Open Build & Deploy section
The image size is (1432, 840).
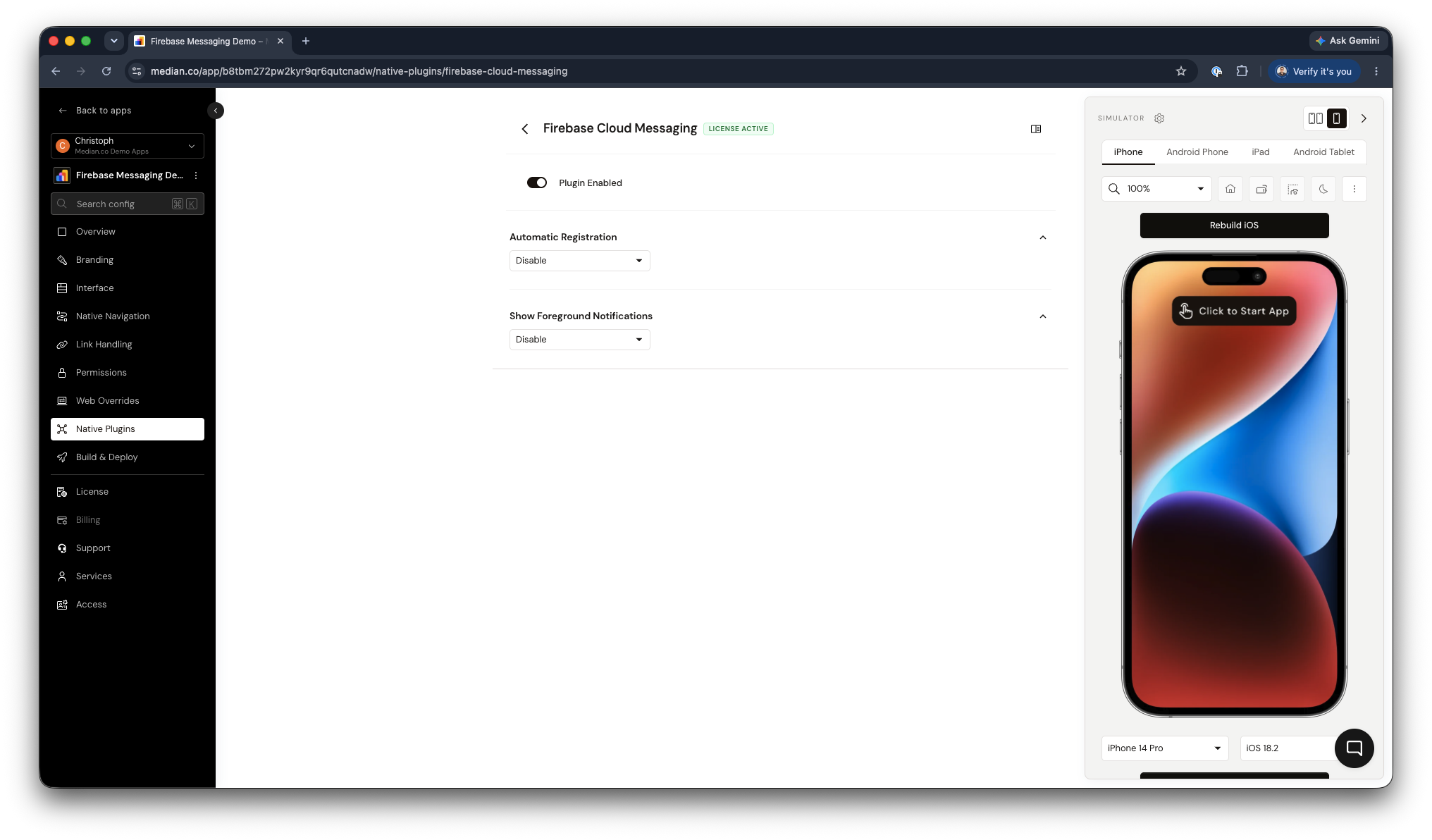[x=128, y=457]
